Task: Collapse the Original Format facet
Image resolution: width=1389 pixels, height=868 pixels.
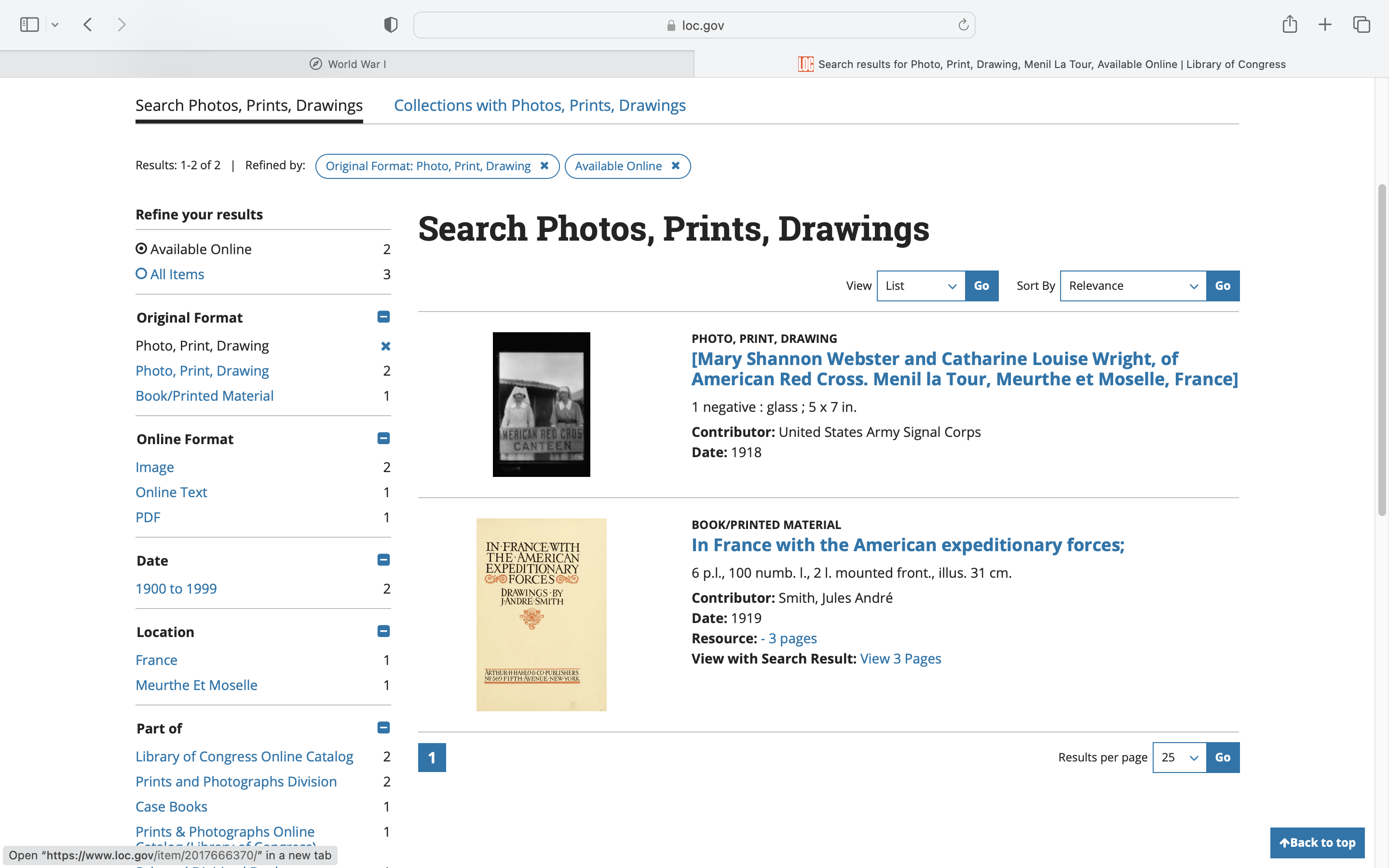Action: (x=383, y=317)
